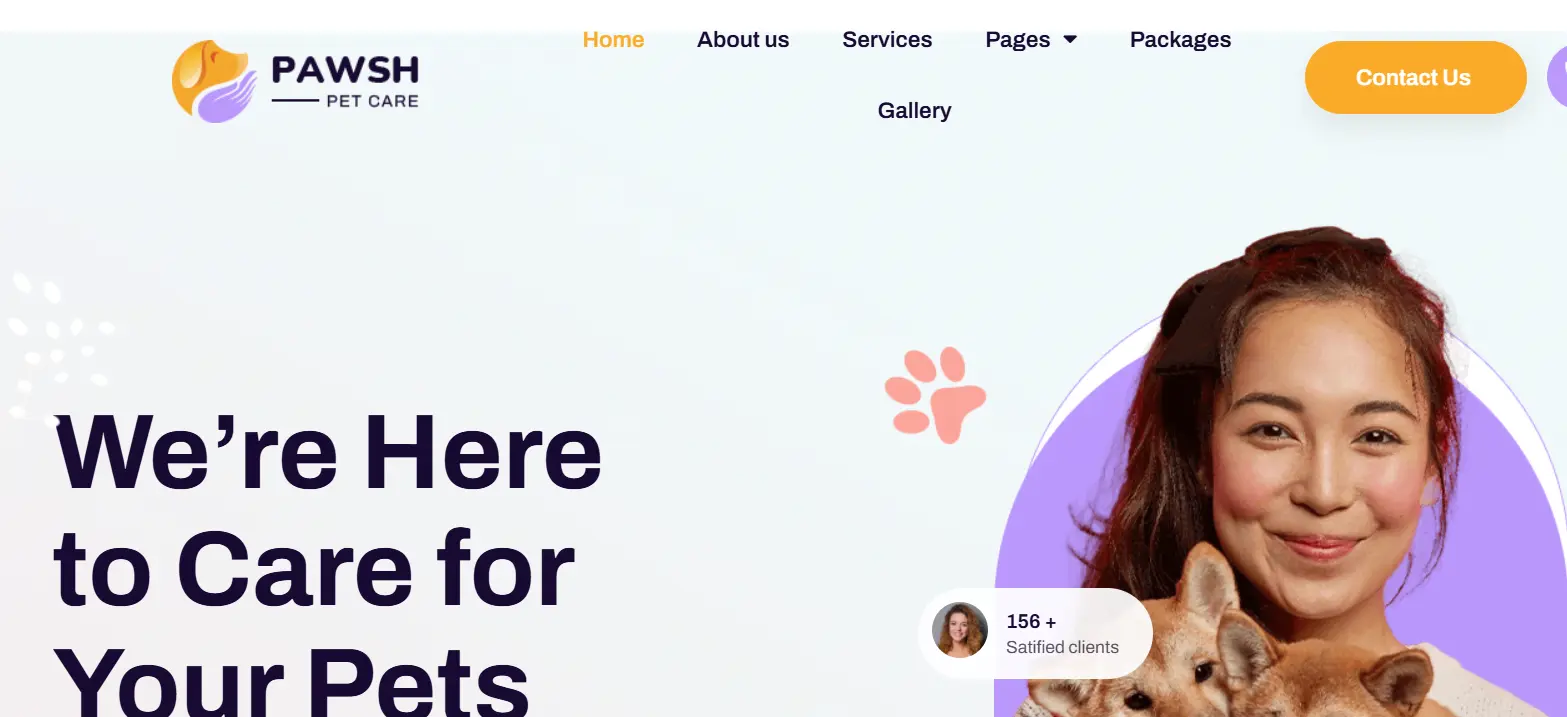Click the PAWSH brand name text
Screen dimensions: 1567x717
[x=345, y=69]
